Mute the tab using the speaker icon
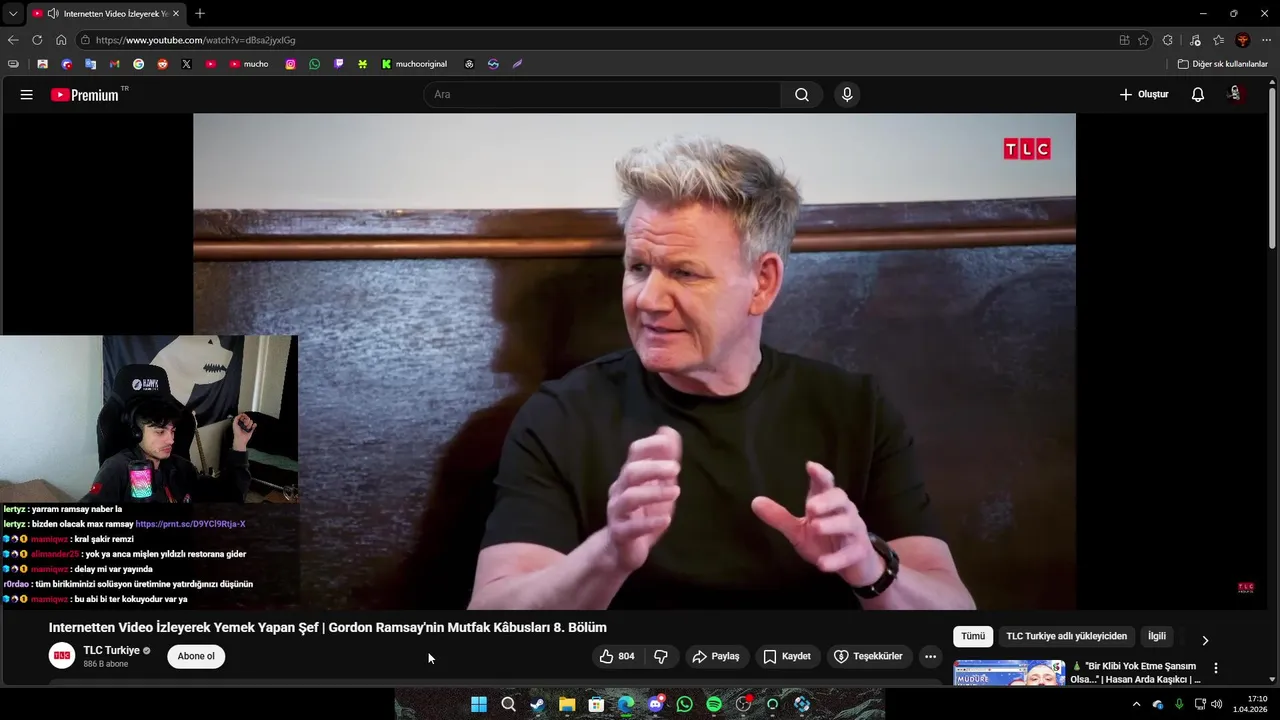This screenshot has width=1280, height=720. click(52, 14)
